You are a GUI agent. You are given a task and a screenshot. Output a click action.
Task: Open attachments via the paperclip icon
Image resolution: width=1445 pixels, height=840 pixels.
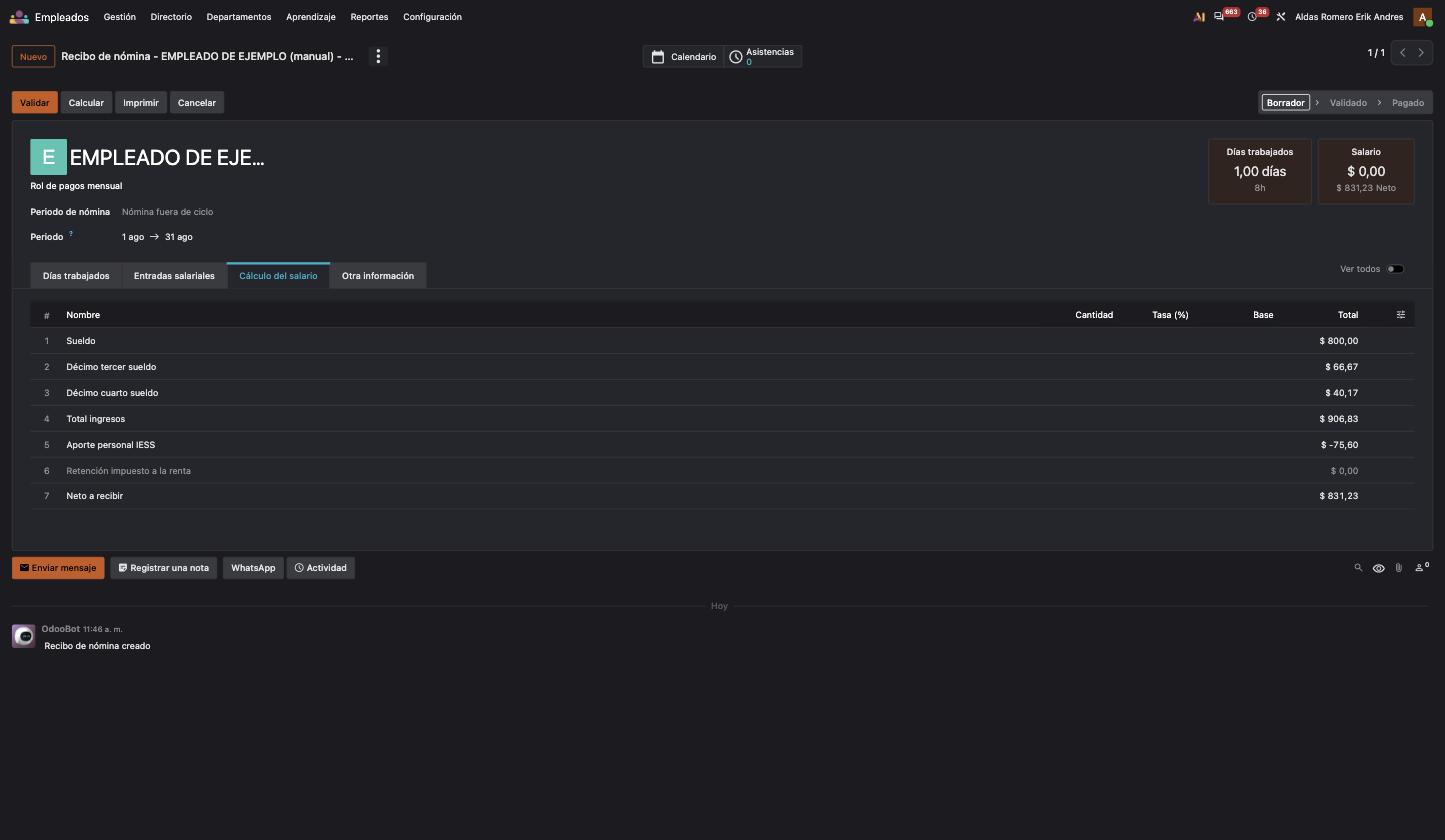pyautogui.click(x=1398, y=568)
